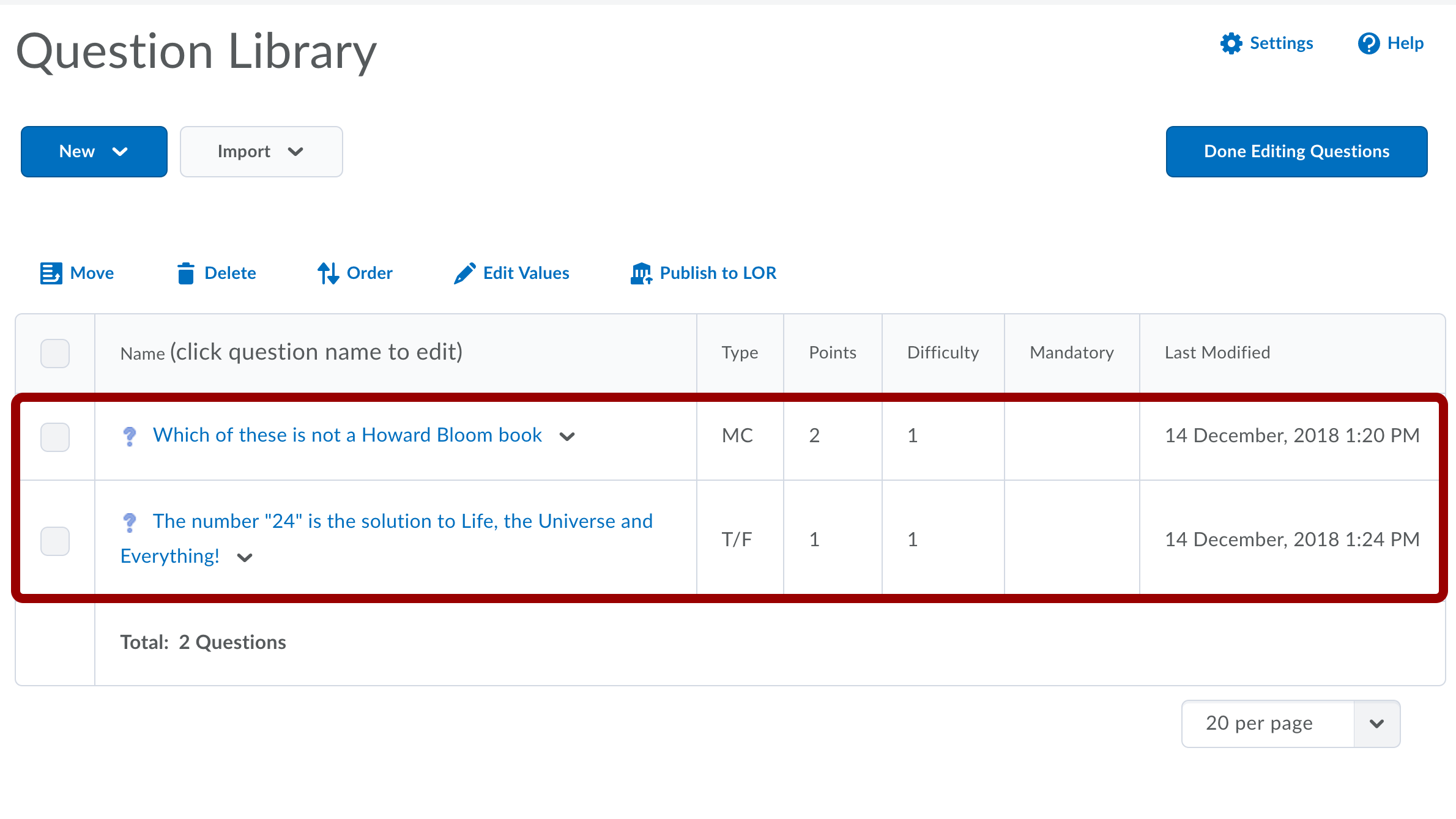
Task: Click the Edit Values pencil icon
Action: click(464, 273)
